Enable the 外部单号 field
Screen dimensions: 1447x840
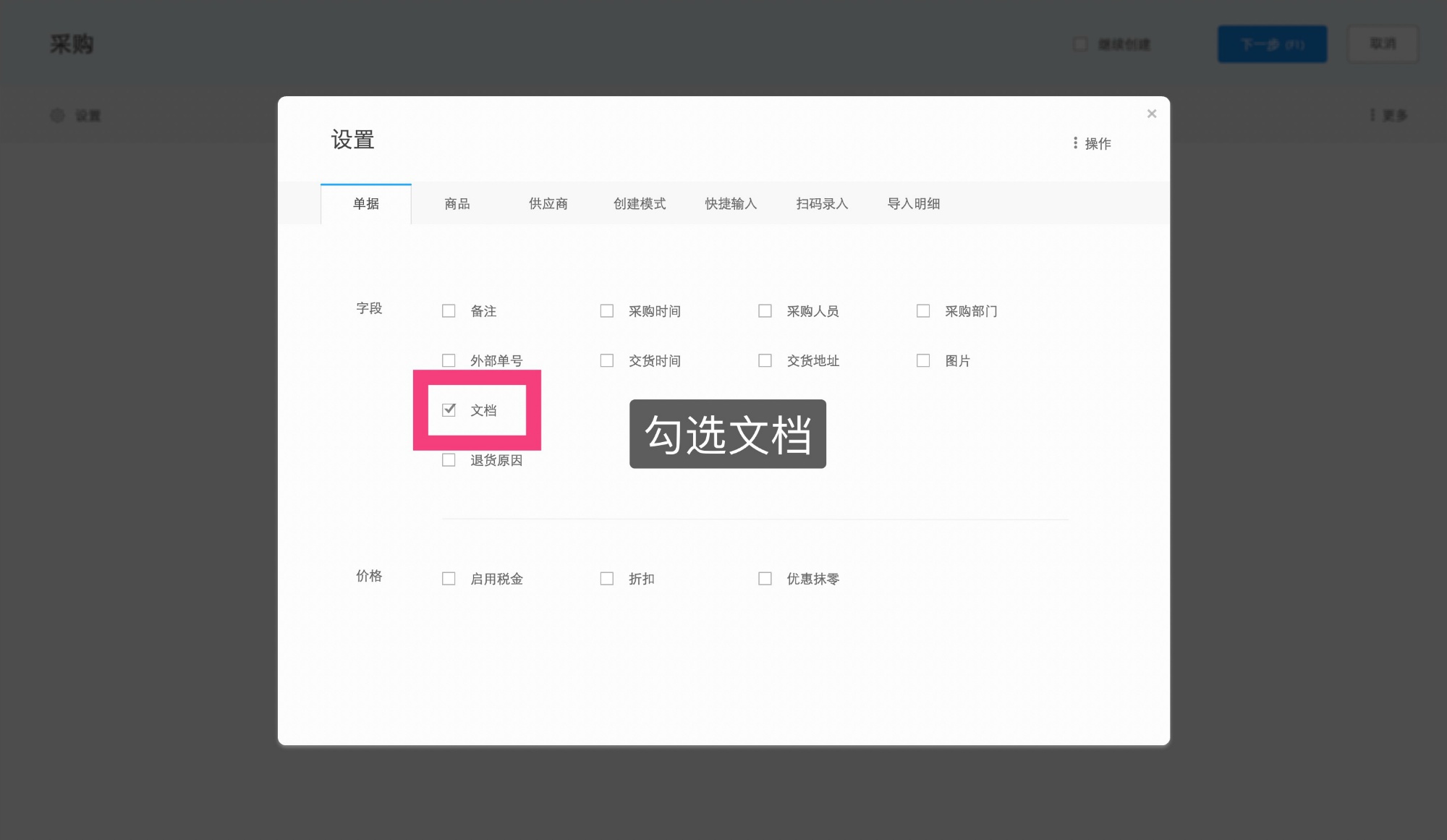pos(449,360)
